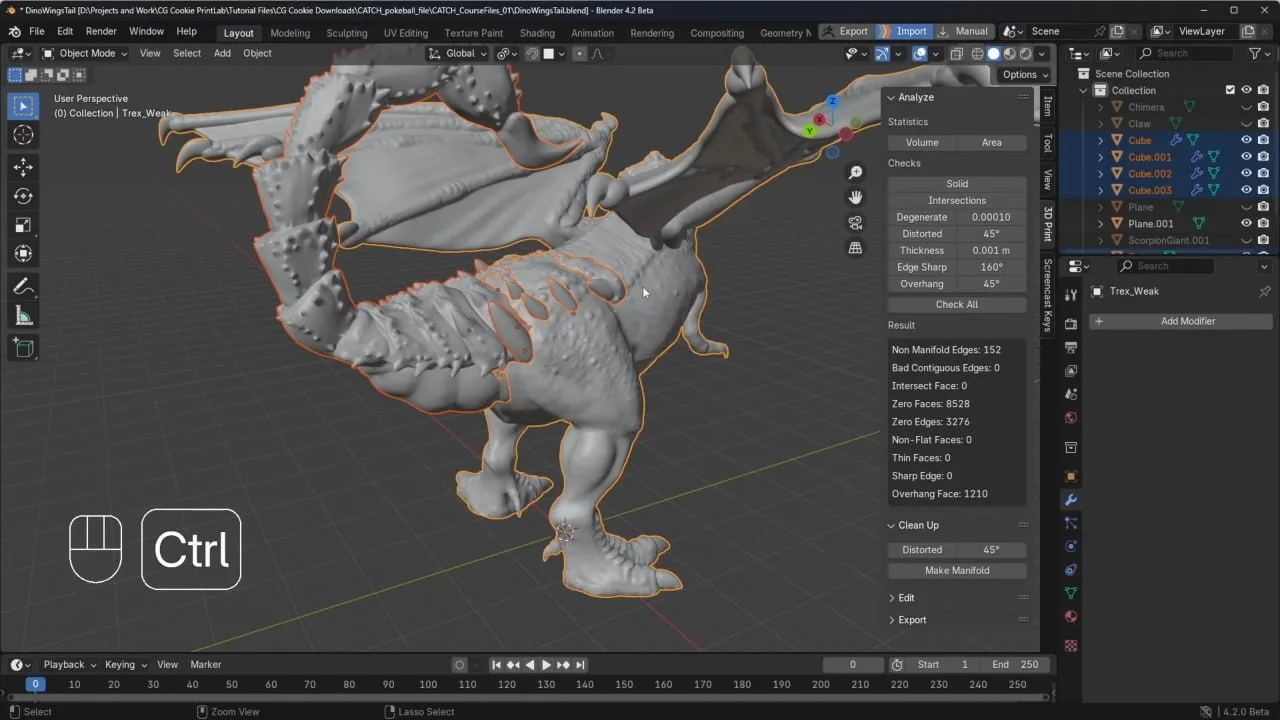Open the Material properties tab icon
The image size is (1280, 720).
[1071, 616]
